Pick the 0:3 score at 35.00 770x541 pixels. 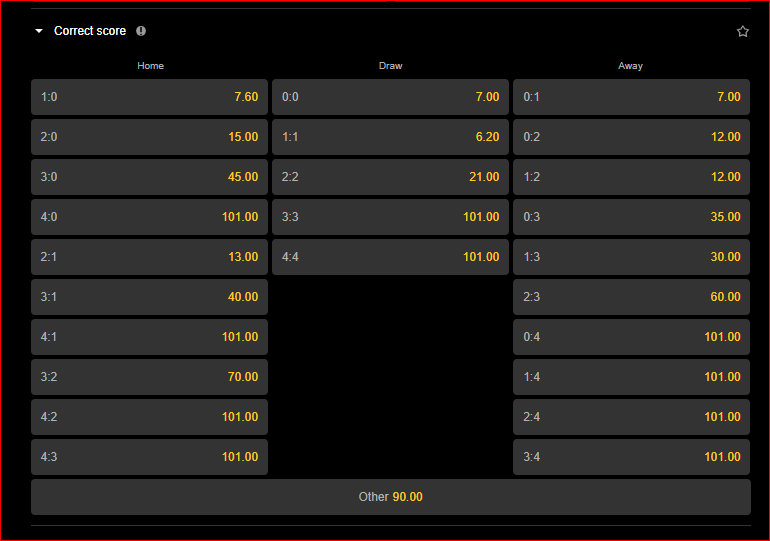[x=631, y=217]
